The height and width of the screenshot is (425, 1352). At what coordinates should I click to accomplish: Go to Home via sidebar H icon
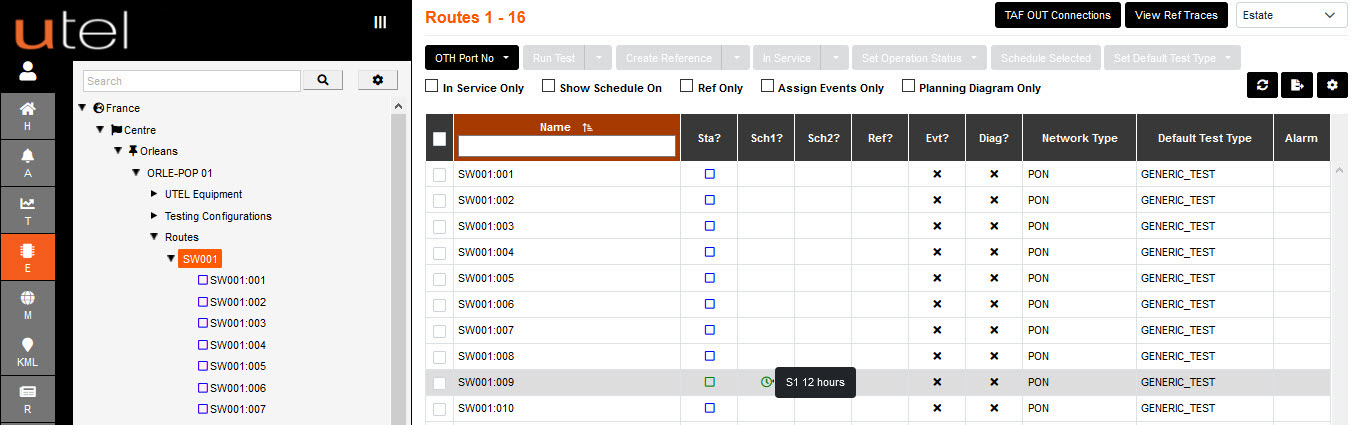[27, 115]
